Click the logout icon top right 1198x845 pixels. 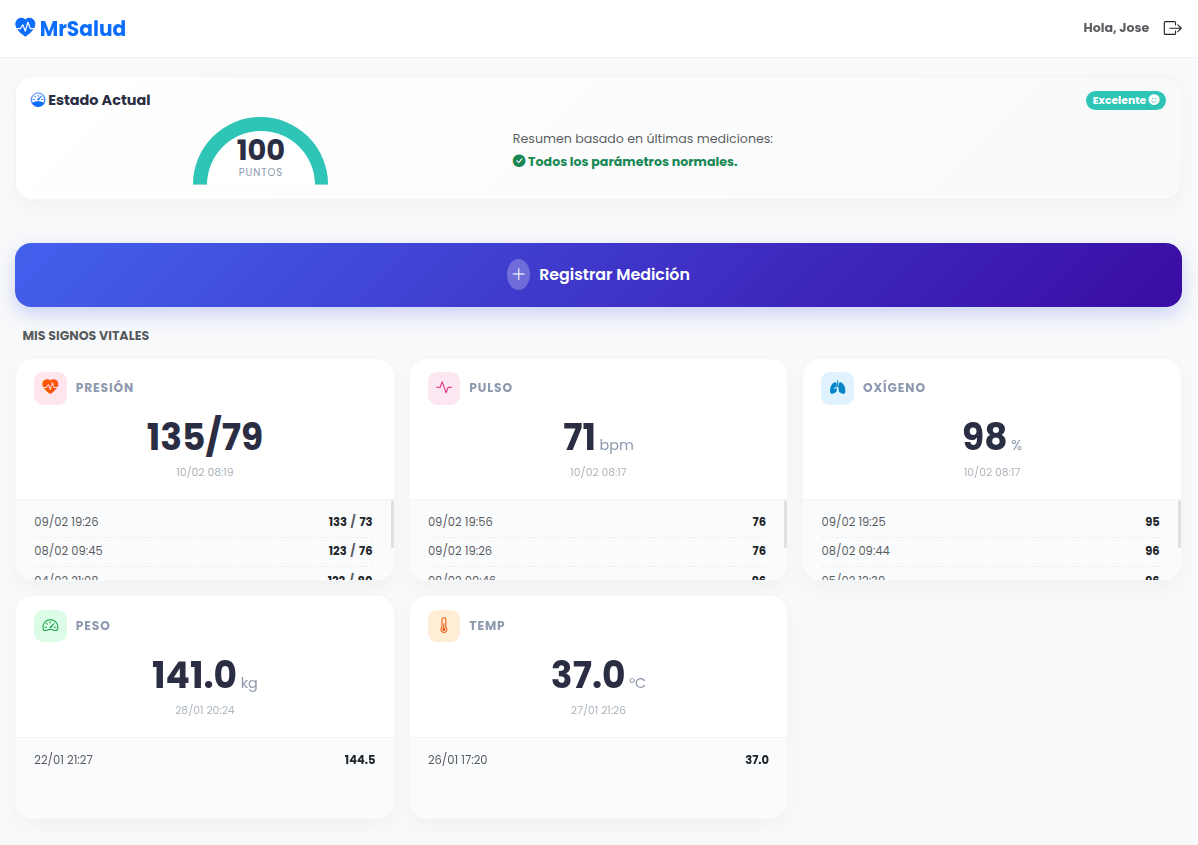1172,27
